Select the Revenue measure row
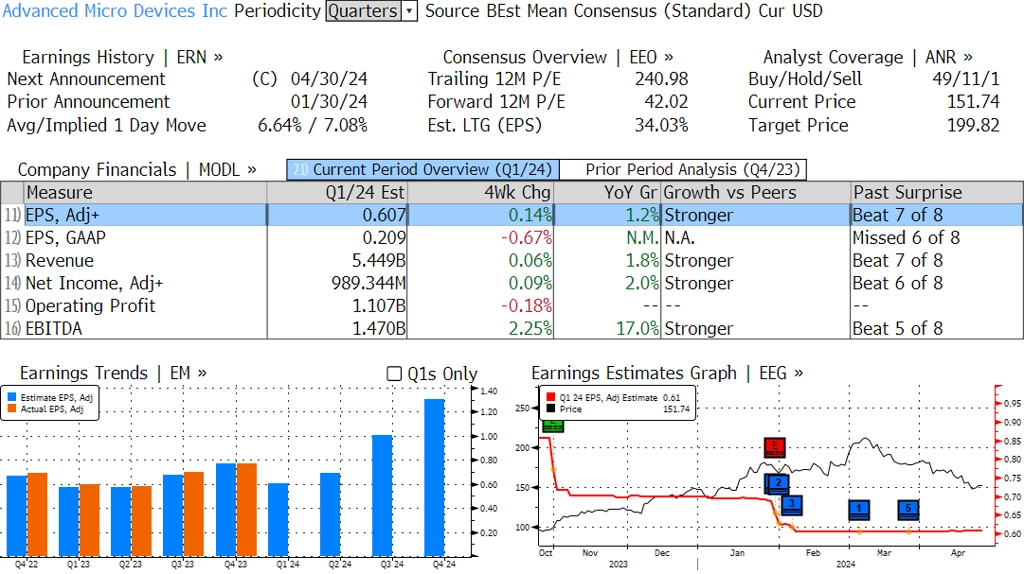1024x574 pixels. pyautogui.click(x=512, y=261)
